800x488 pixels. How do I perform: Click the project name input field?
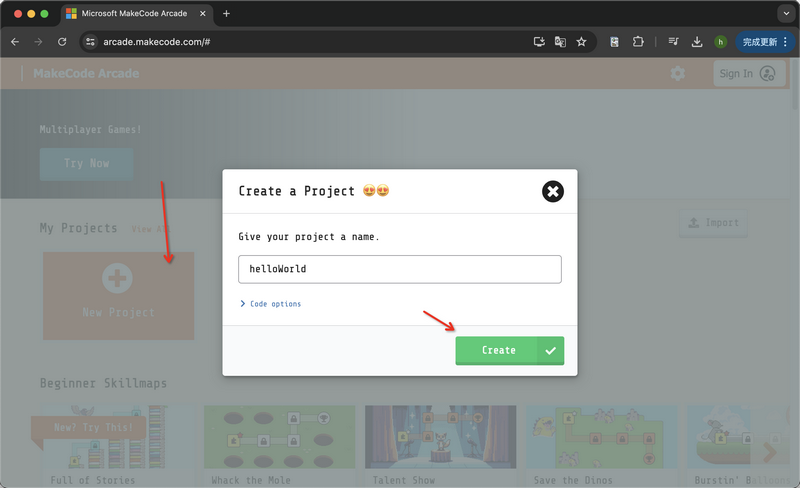(x=399, y=269)
